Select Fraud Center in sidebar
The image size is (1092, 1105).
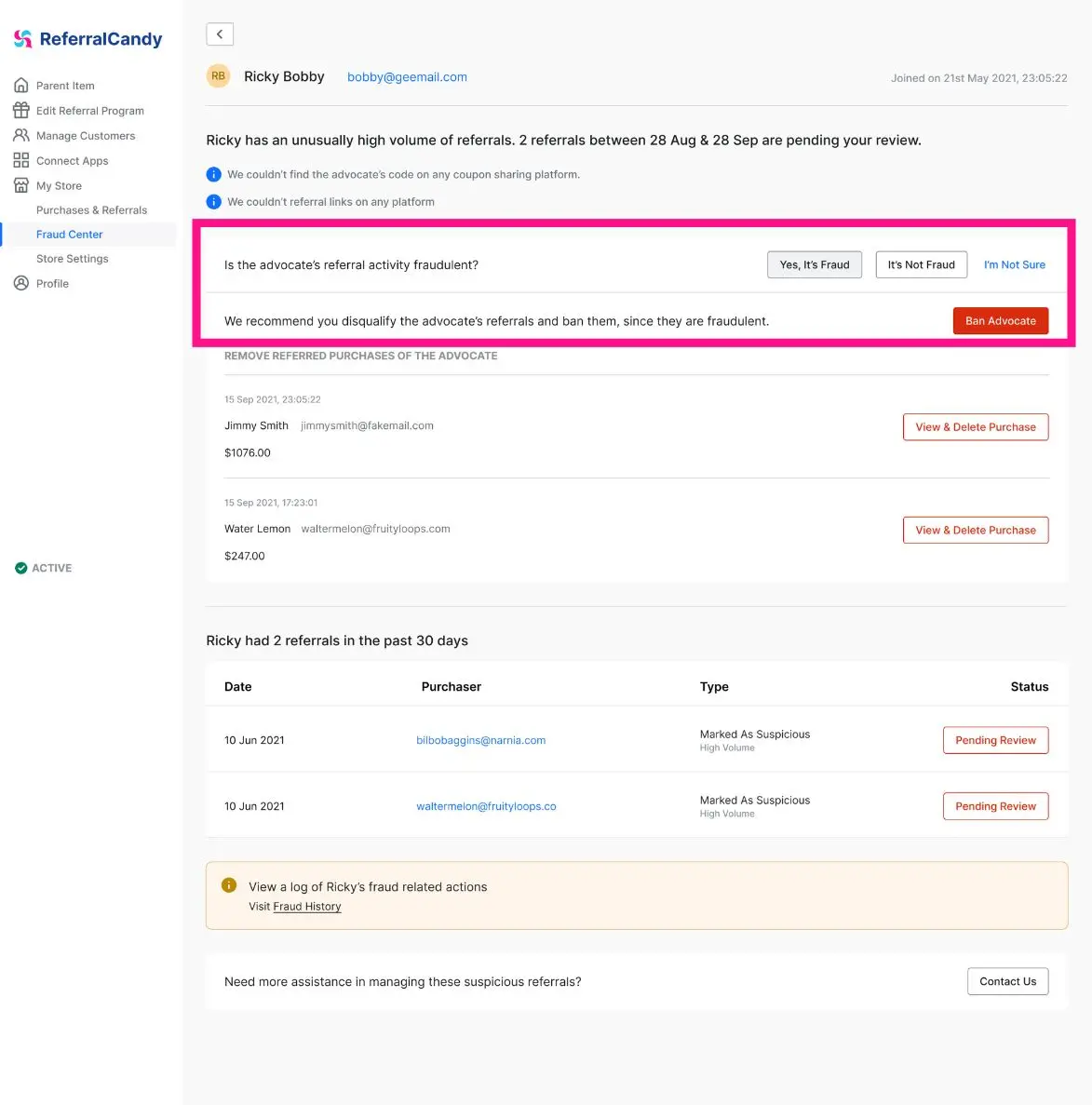coord(69,234)
